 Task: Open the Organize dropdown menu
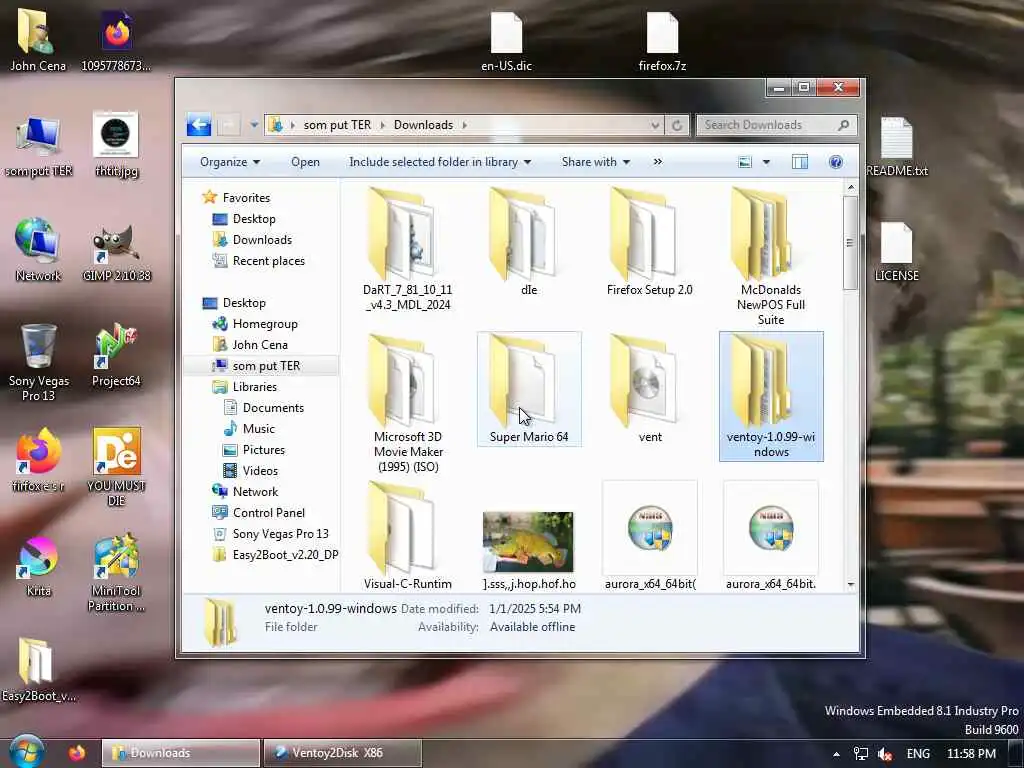click(230, 162)
